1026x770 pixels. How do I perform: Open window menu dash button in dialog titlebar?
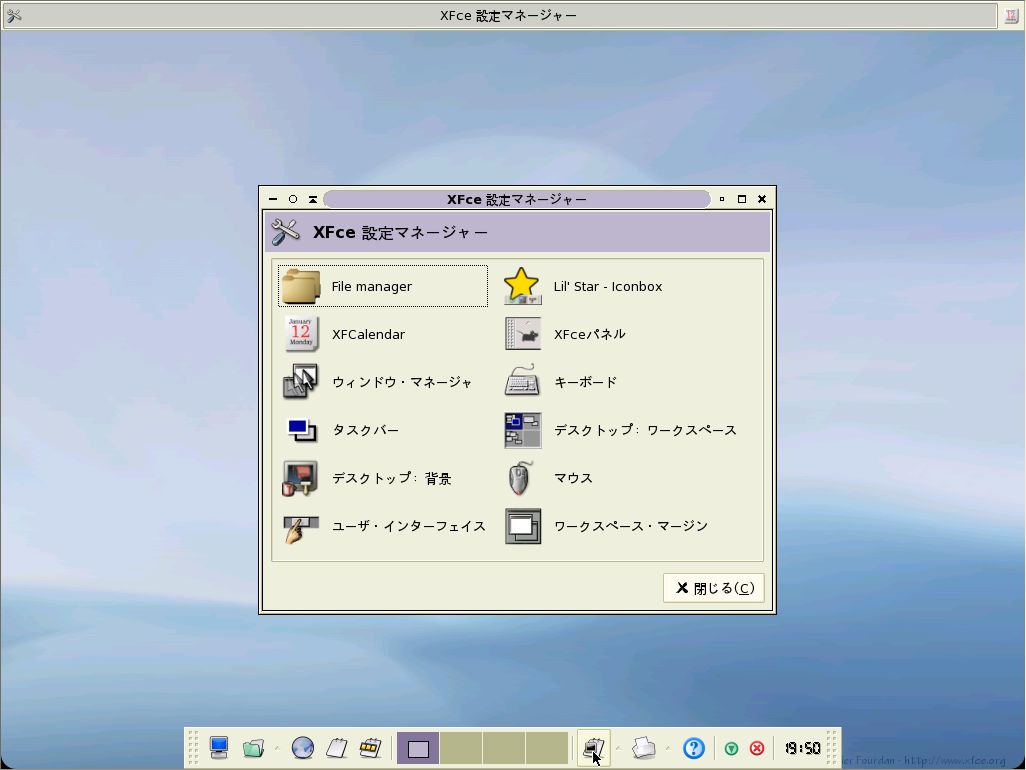coord(273,199)
